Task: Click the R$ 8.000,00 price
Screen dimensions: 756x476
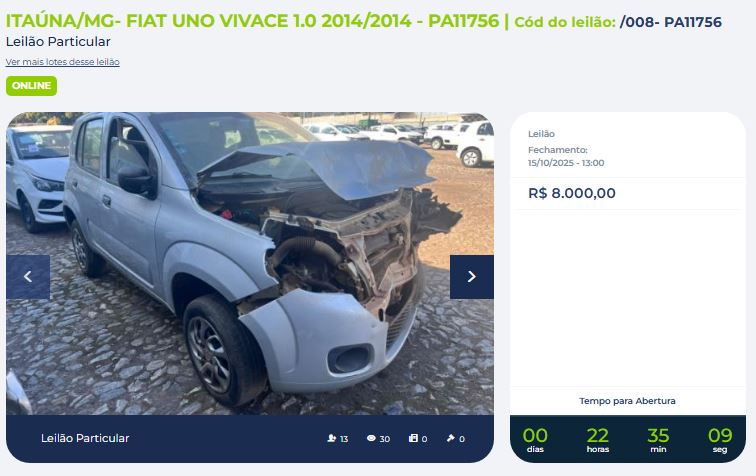Action: (572, 193)
